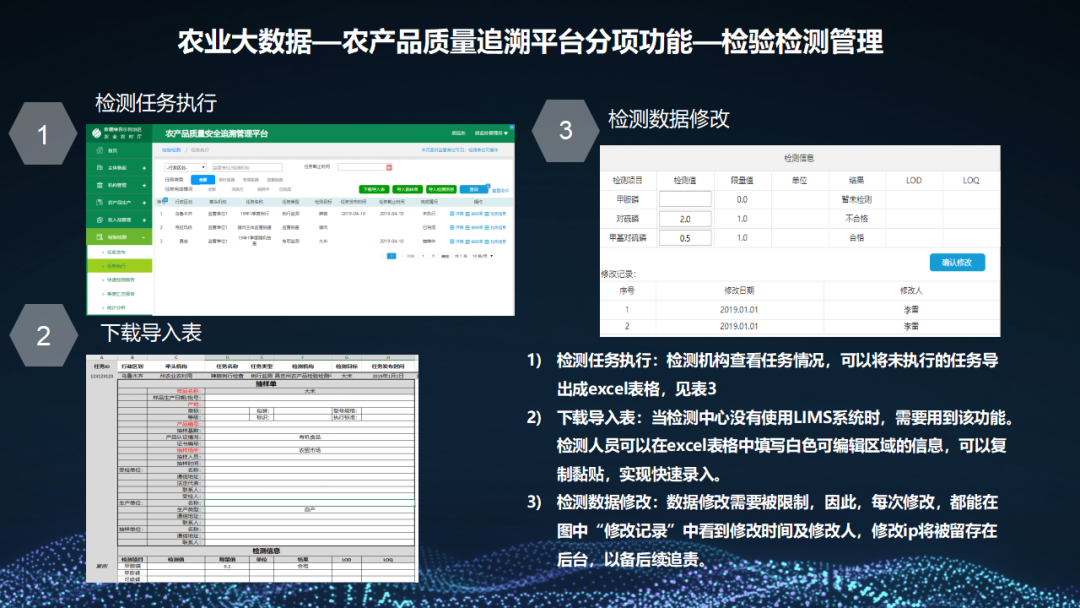Click first action icon in table row 1
1080x608 pixels.
pyautogui.click(x=452, y=214)
